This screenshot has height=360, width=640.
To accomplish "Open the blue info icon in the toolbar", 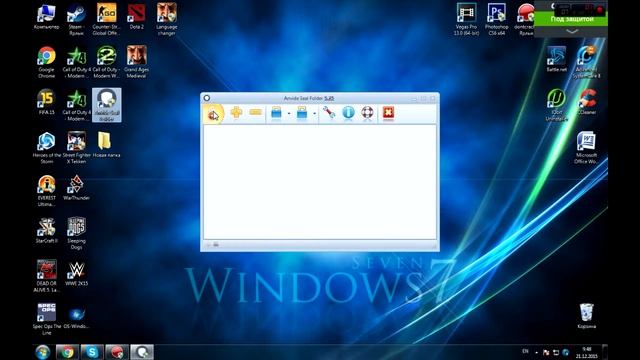I will click(348, 112).
